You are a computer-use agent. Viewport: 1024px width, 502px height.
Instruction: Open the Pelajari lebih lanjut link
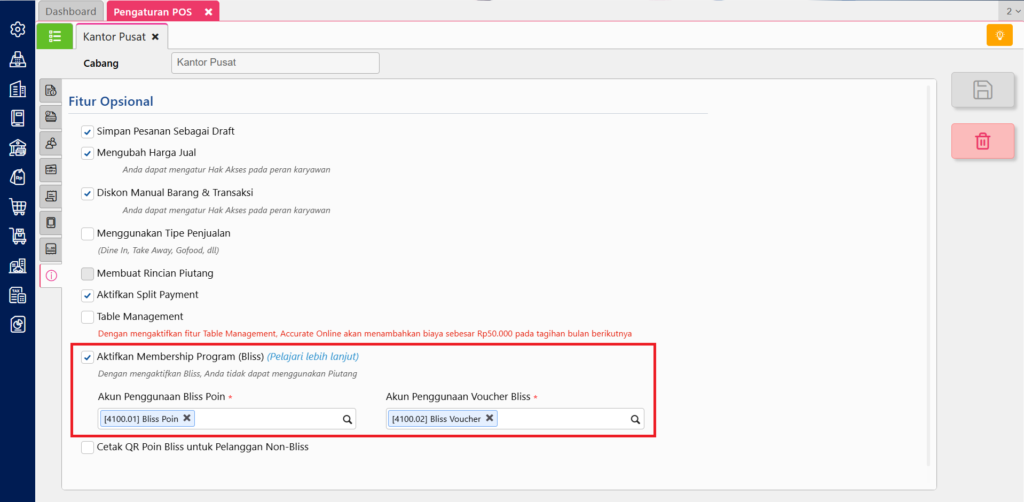click(x=312, y=357)
